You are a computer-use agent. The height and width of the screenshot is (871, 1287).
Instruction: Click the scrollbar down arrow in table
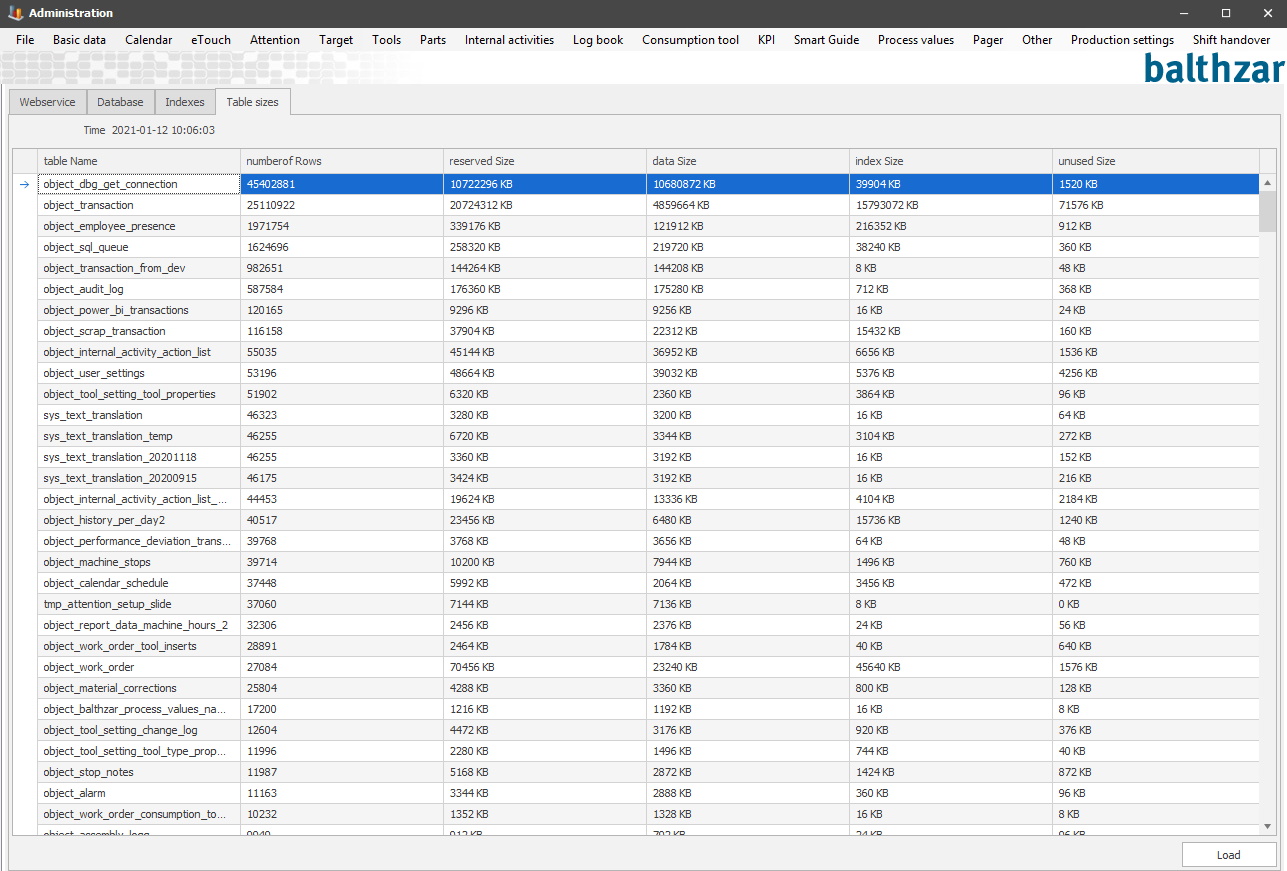tap(1268, 826)
